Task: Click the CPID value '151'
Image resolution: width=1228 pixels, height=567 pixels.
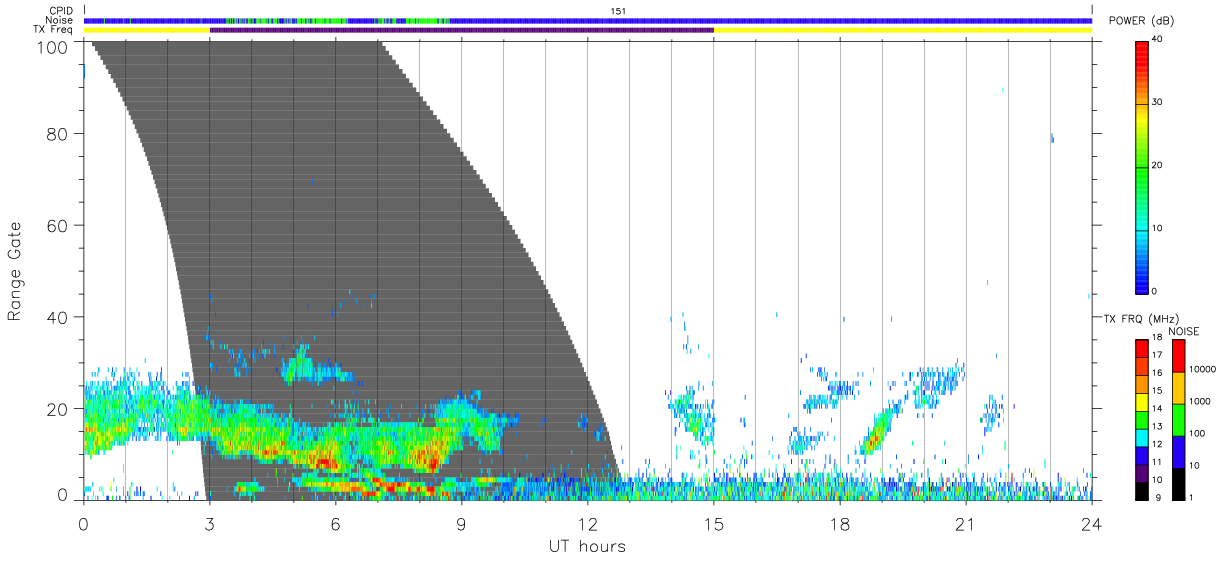Action: click(x=619, y=11)
